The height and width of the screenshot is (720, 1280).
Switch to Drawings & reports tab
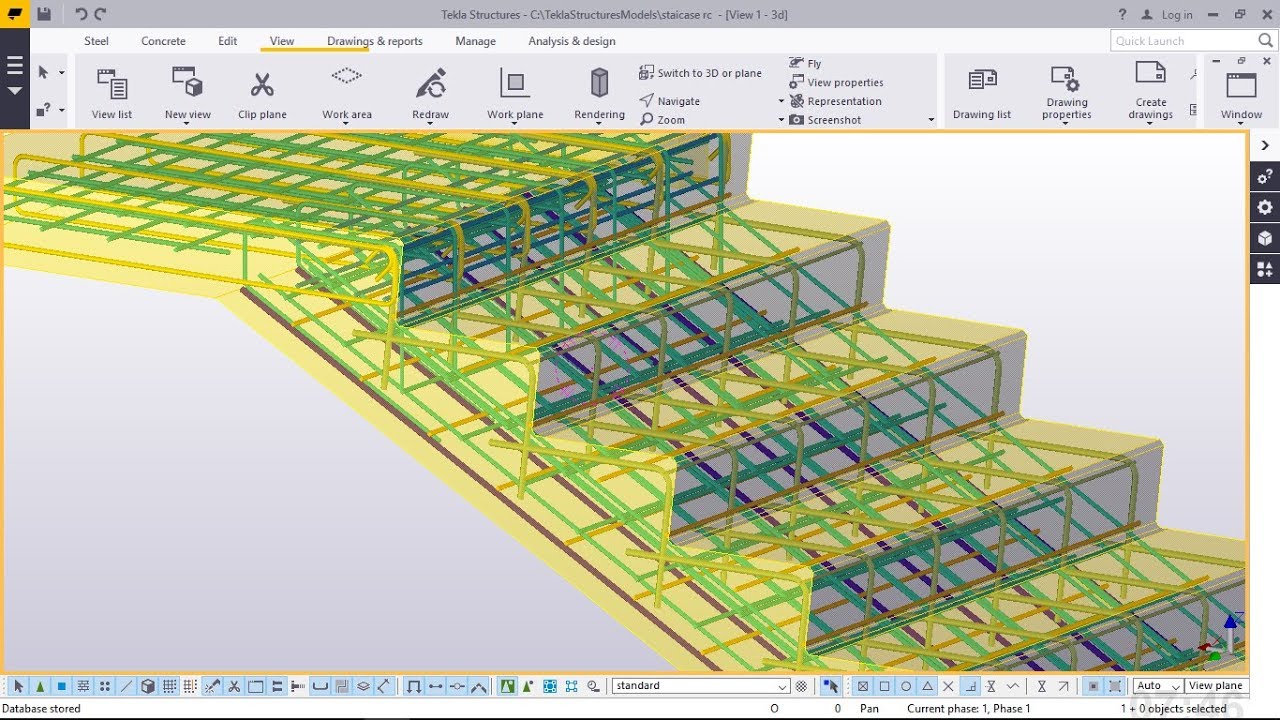(375, 41)
